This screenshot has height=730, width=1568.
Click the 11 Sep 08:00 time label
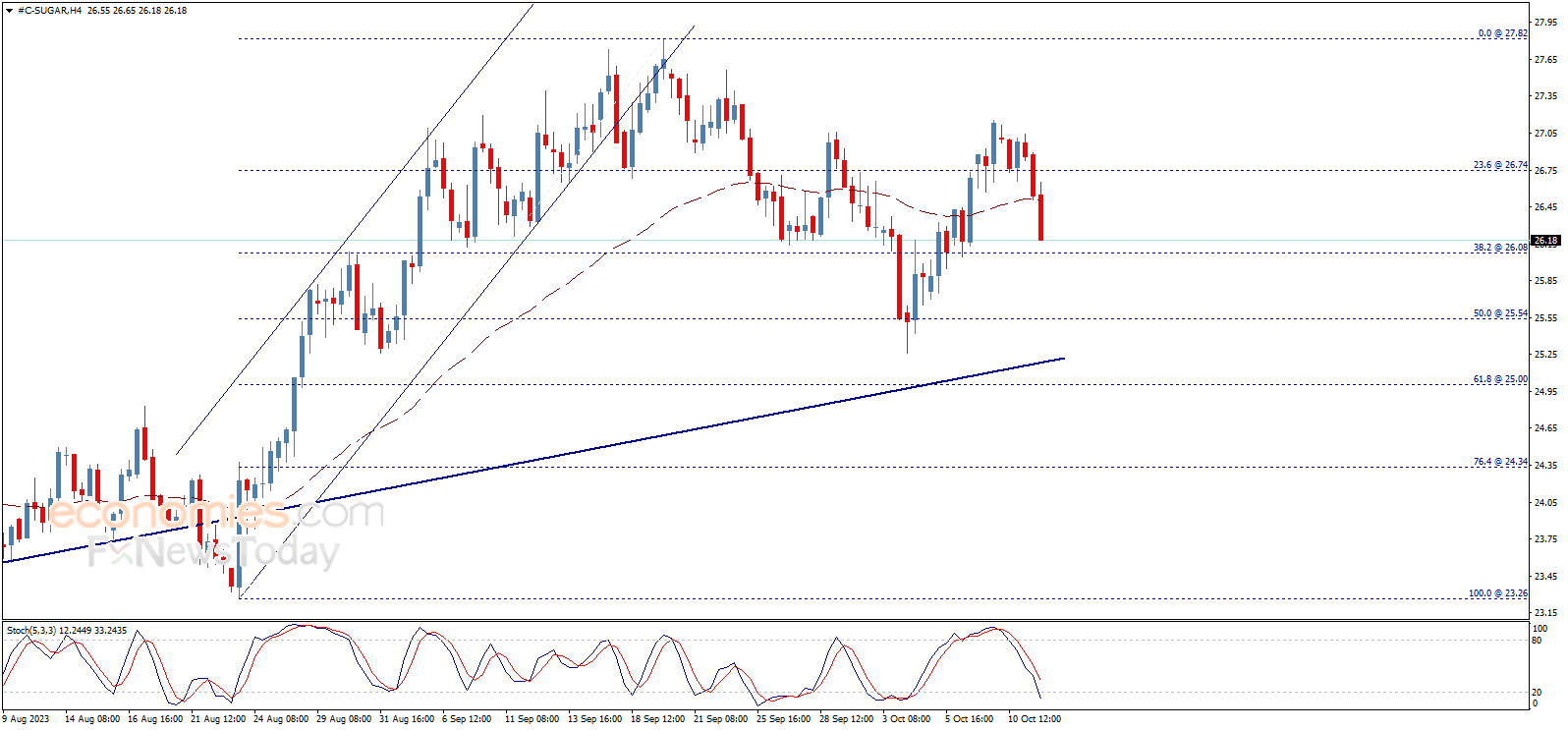(x=532, y=719)
